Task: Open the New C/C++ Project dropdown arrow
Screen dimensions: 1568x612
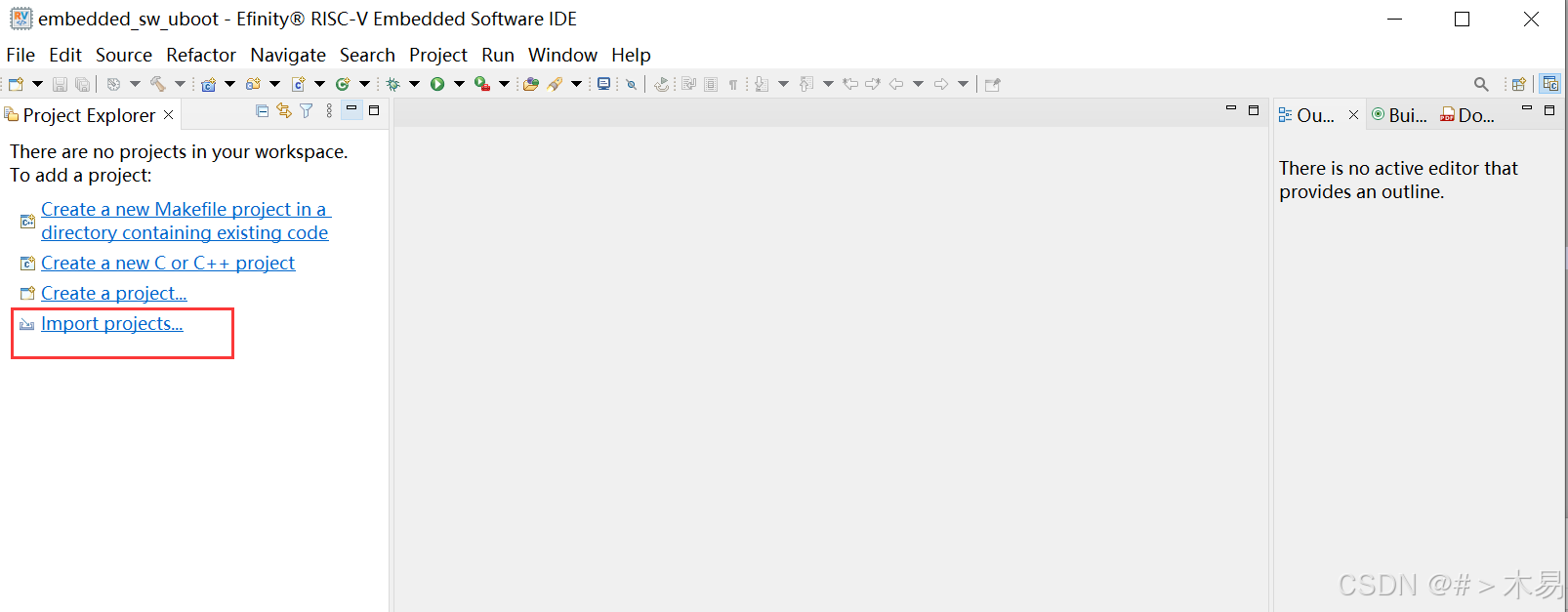Action: click(229, 84)
